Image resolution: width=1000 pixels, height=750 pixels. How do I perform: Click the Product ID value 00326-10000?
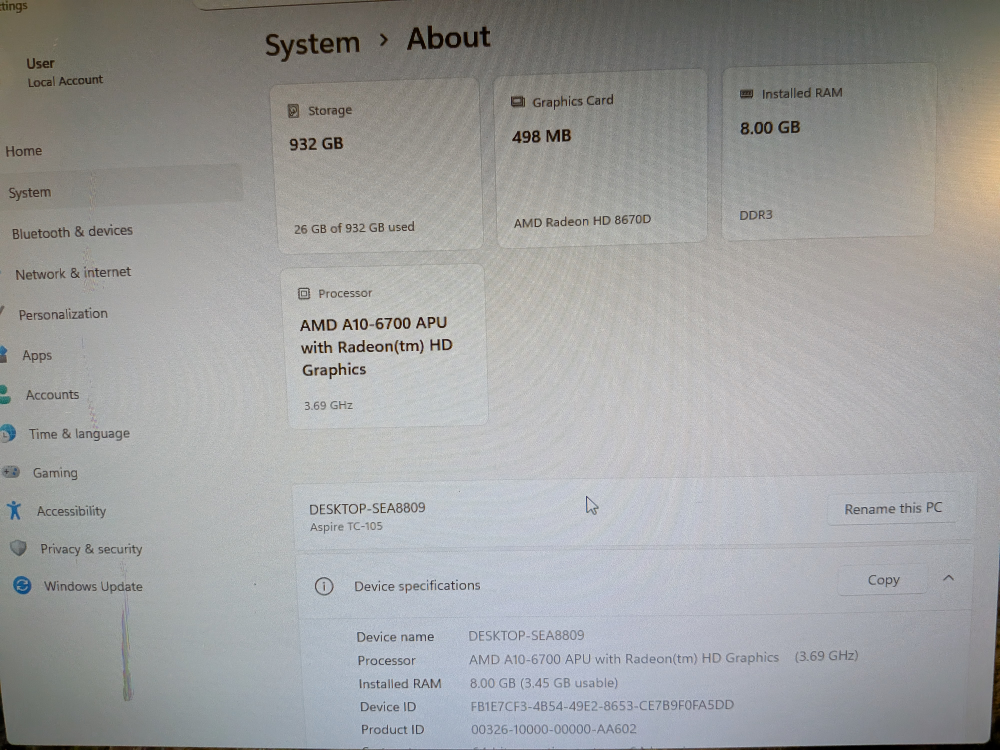coord(554,729)
